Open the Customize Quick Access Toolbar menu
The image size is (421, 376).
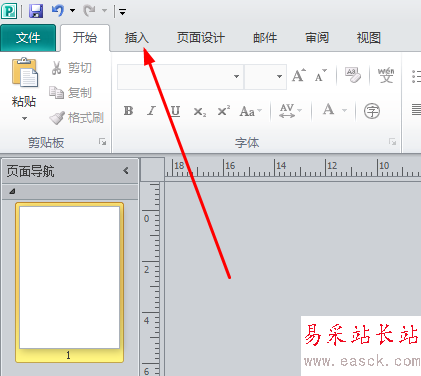122,12
